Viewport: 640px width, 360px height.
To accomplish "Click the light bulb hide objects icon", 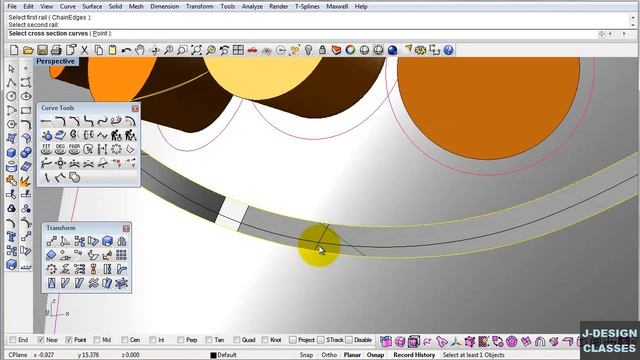I will pyautogui.click(x=309, y=50).
